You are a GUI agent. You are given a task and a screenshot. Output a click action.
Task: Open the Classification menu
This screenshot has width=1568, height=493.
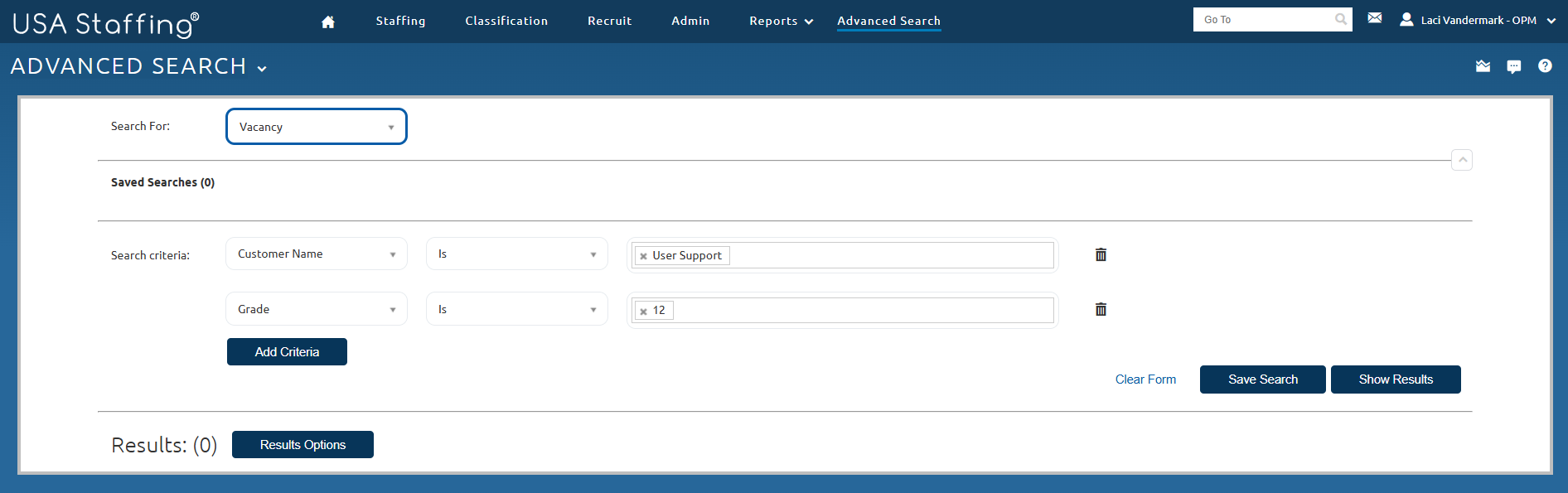506,21
